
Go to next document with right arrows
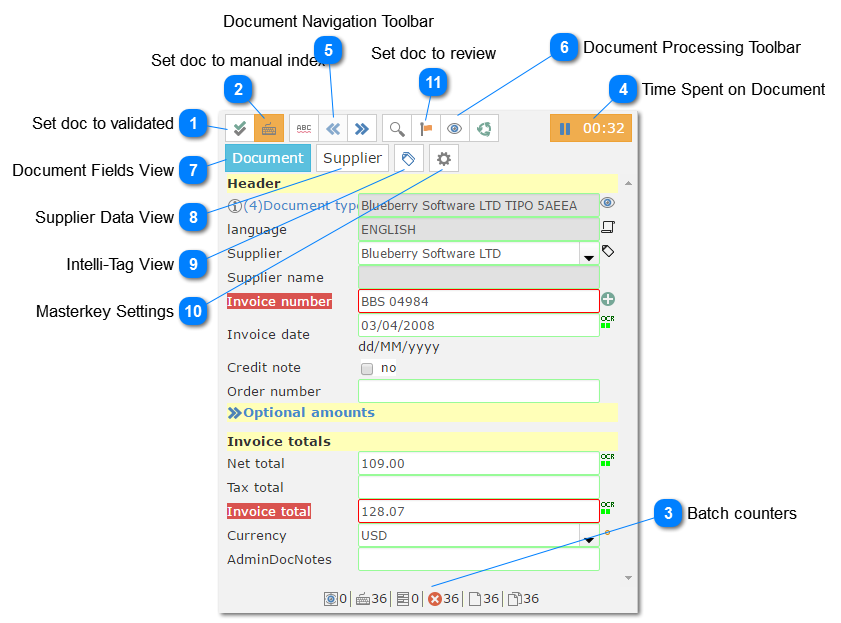tap(362, 128)
